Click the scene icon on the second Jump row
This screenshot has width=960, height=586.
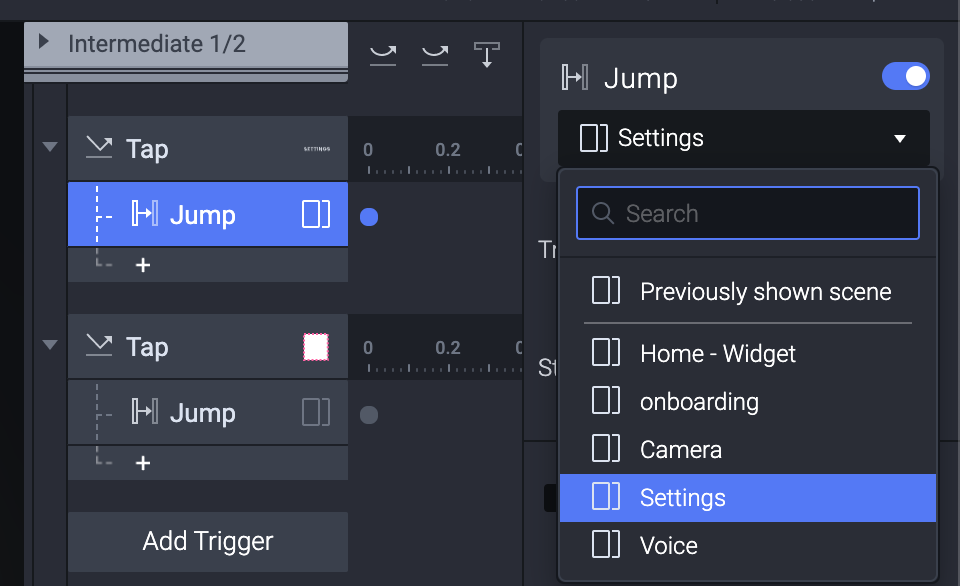316,412
